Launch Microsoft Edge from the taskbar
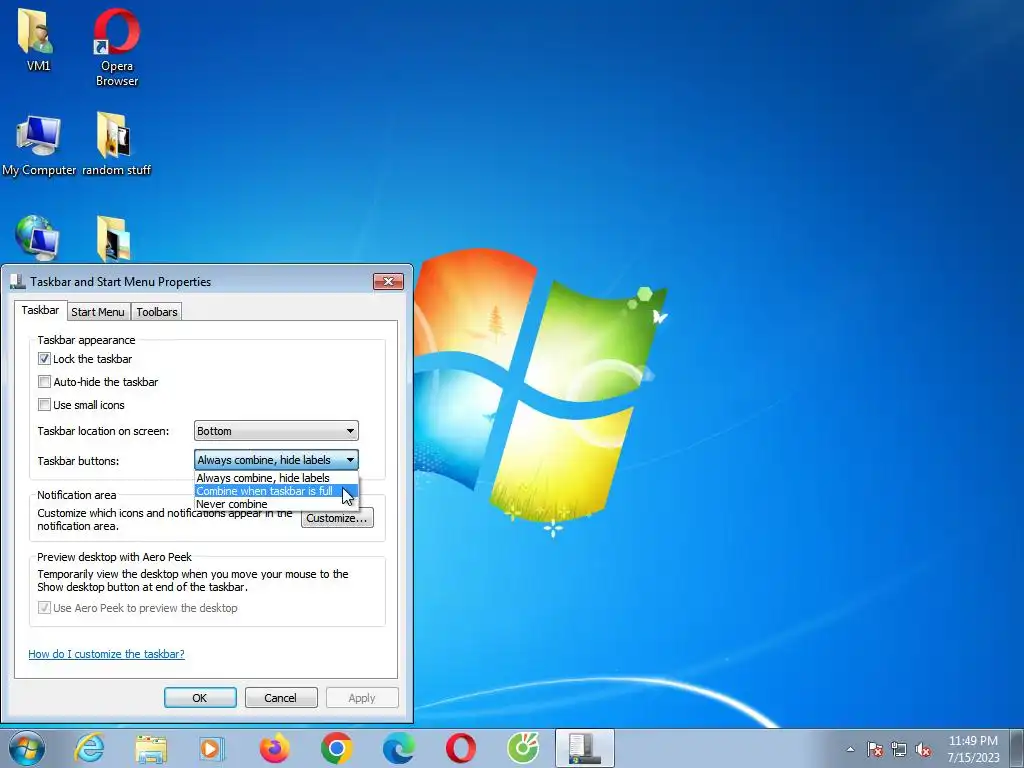Image resolution: width=1024 pixels, height=768 pixels. coord(398,748)
